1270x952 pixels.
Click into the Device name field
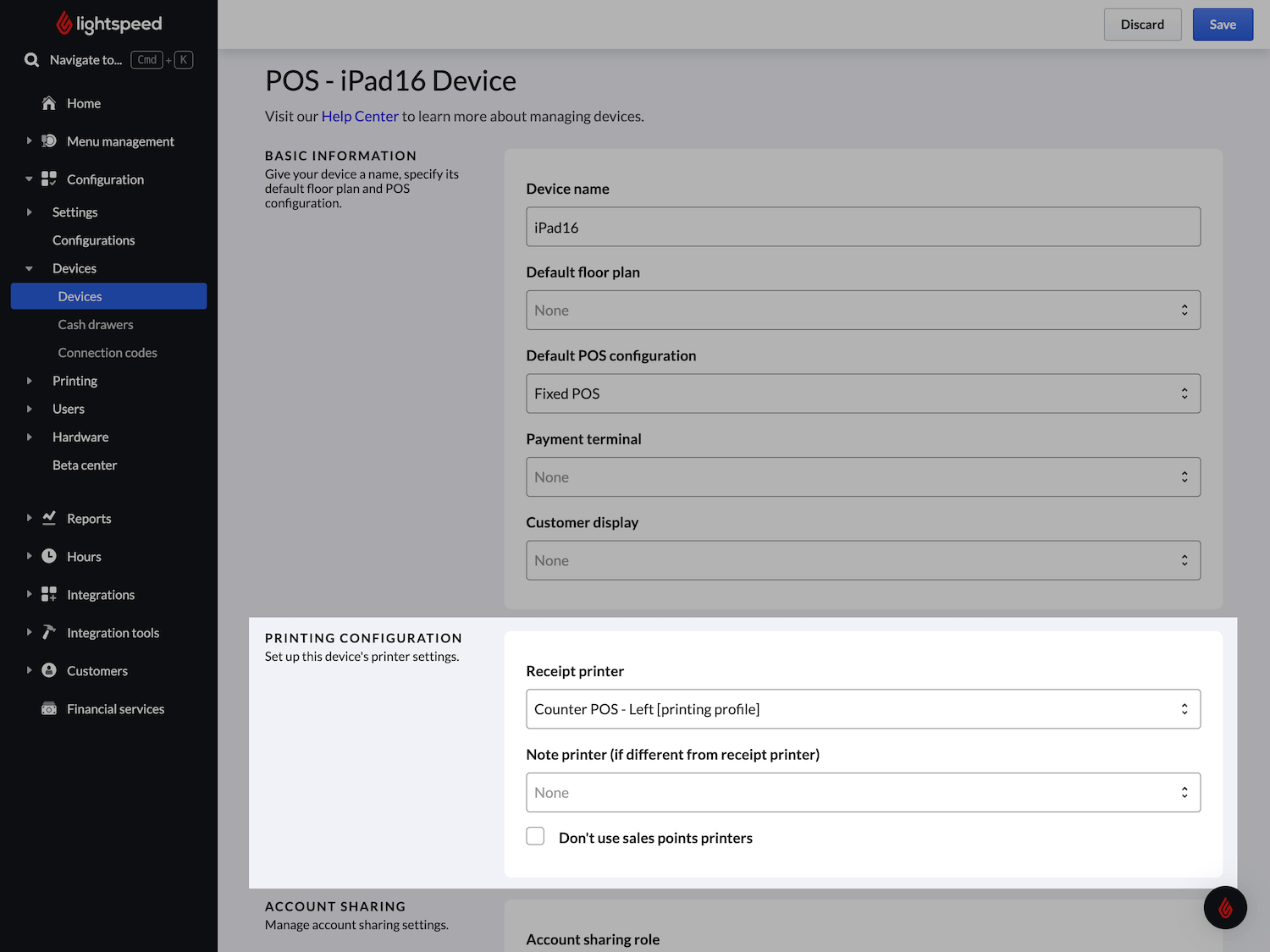(x=862, y=228)
